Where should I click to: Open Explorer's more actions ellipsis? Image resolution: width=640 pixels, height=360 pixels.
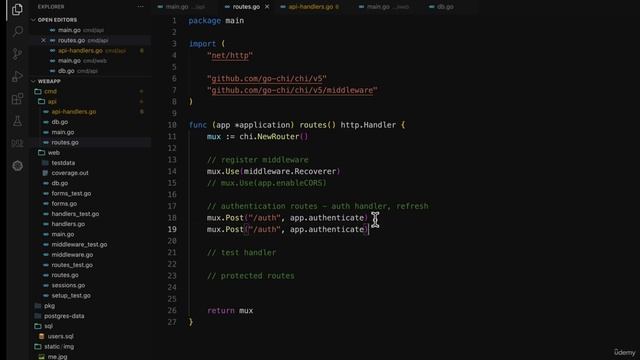tap(140, 7)
